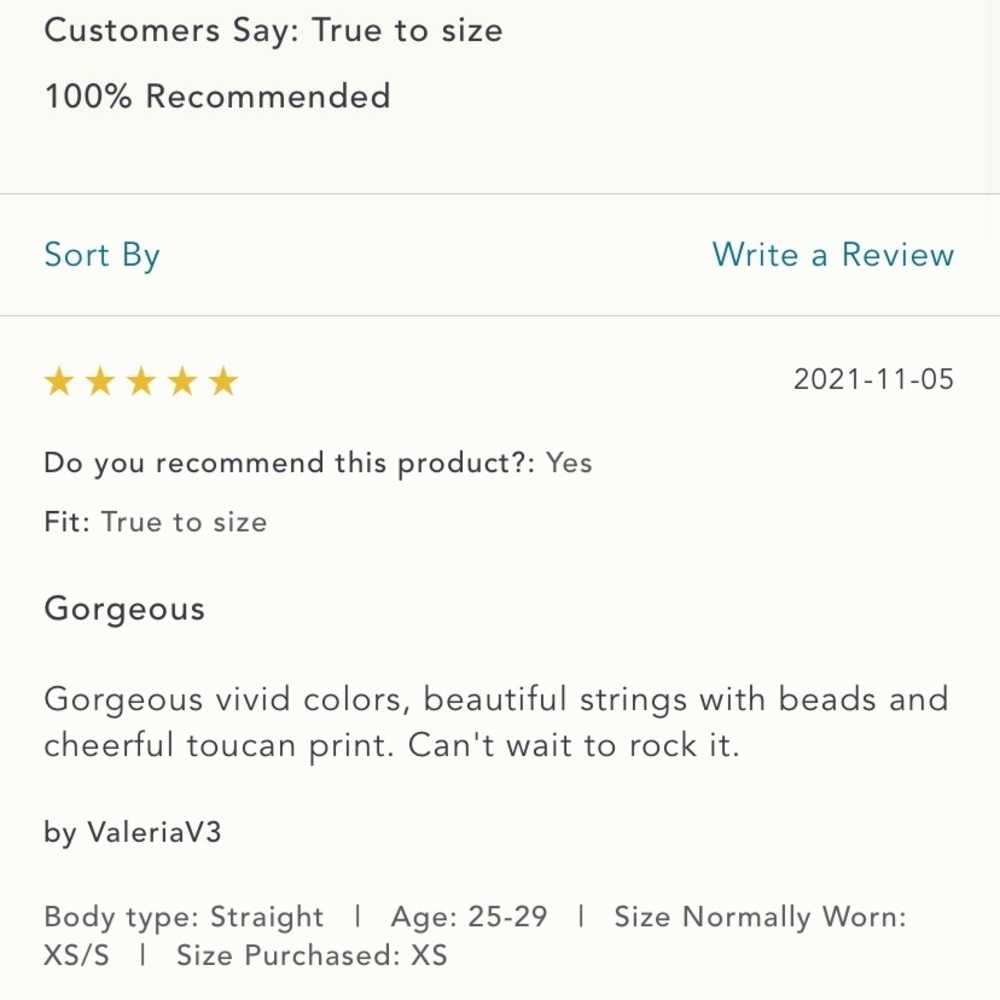Click the "Yes" recommendation answer
The width and height of the screenshot is (1000, 1000).
coord(569,464)
